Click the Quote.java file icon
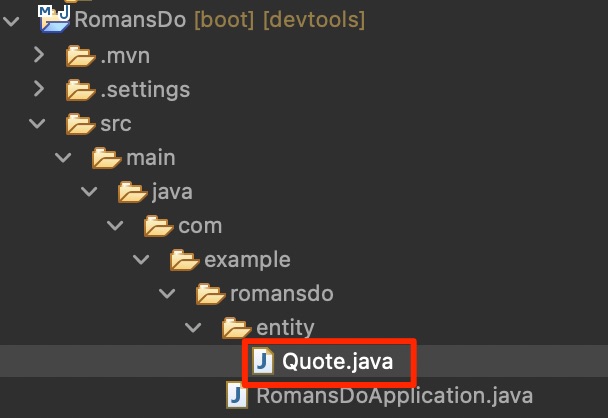Screen dimensions: 608x418 coord(262,362)
